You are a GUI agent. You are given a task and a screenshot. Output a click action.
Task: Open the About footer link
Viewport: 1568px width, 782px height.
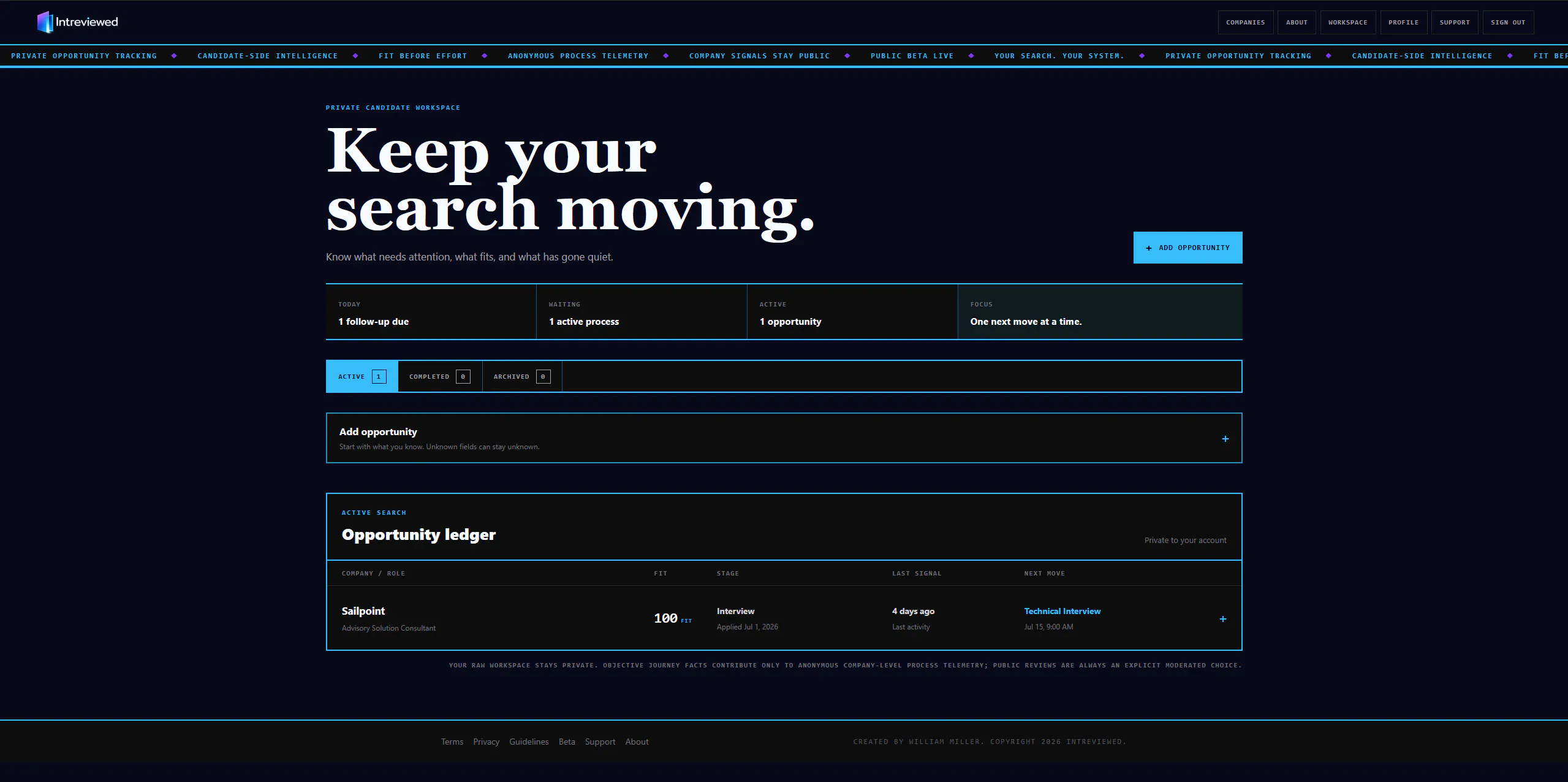pos(637,742)
